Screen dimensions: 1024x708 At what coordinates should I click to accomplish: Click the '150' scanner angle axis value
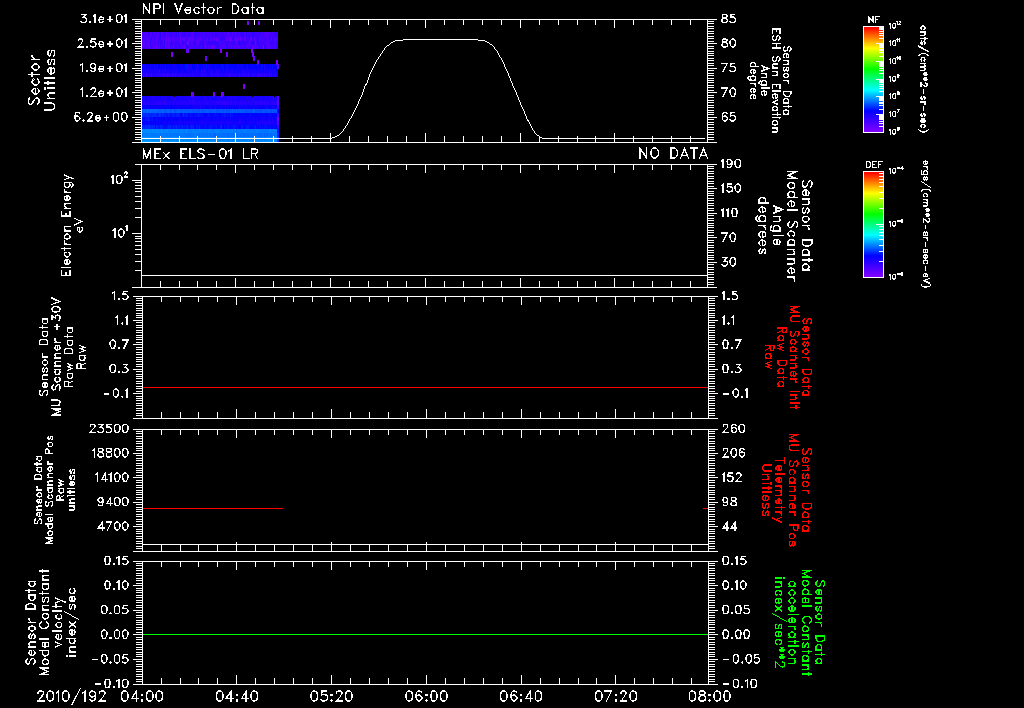tap(731, 188)
